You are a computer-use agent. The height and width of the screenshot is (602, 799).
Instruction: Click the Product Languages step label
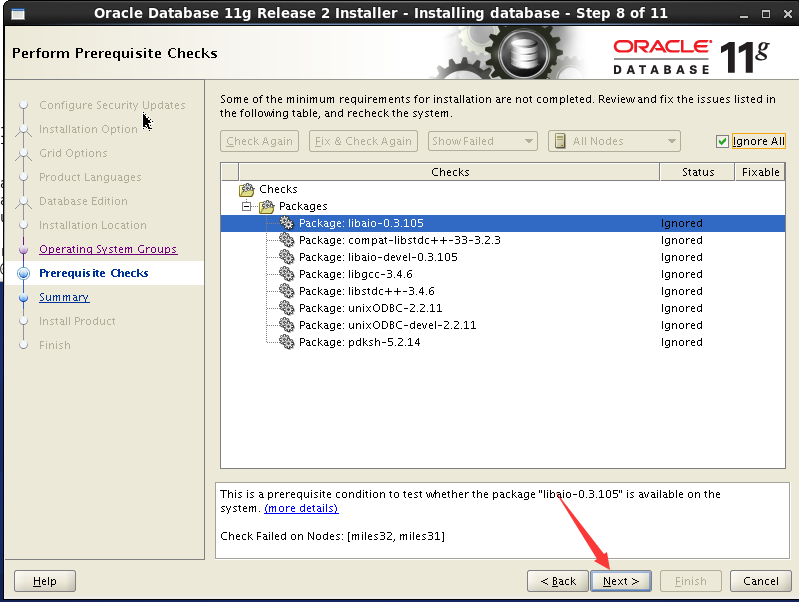(x=90, y=177)
